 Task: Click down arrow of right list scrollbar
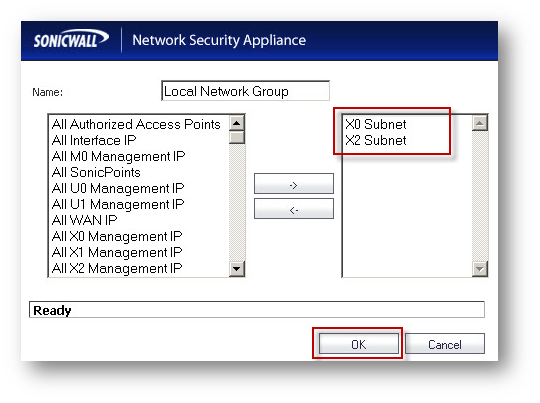[x=480, y=269]
